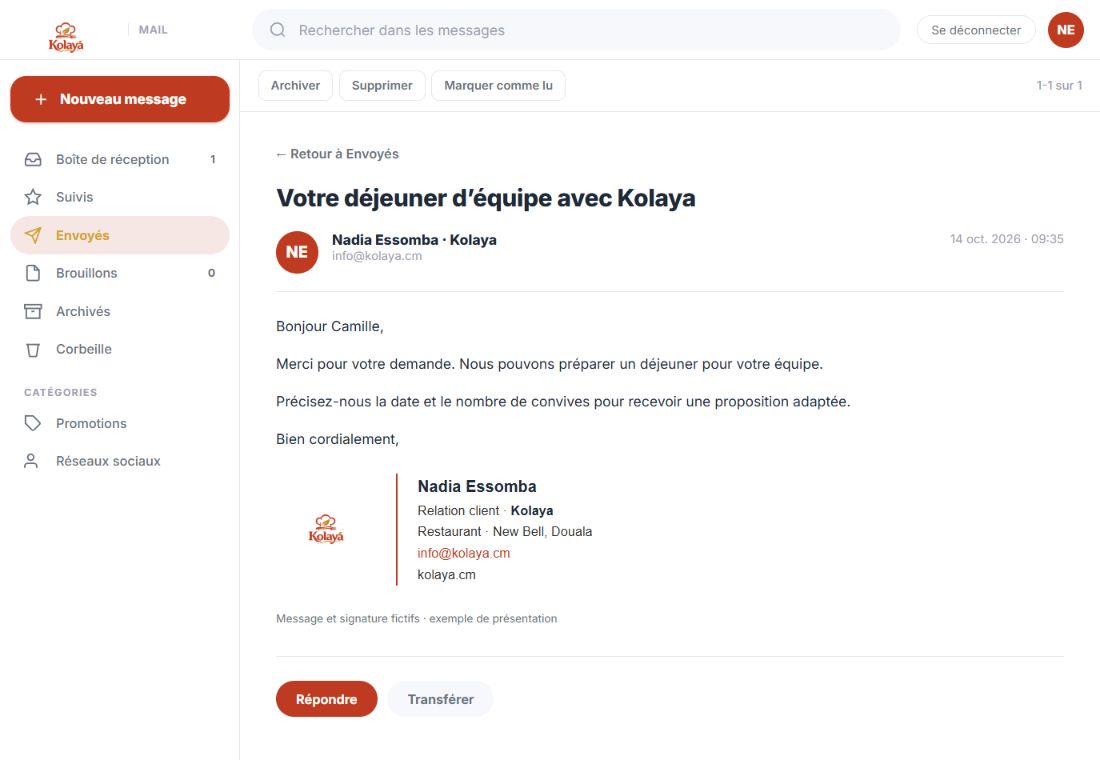Select the Envoyés folder
The image size is (1100, 760).
[120, 235]
